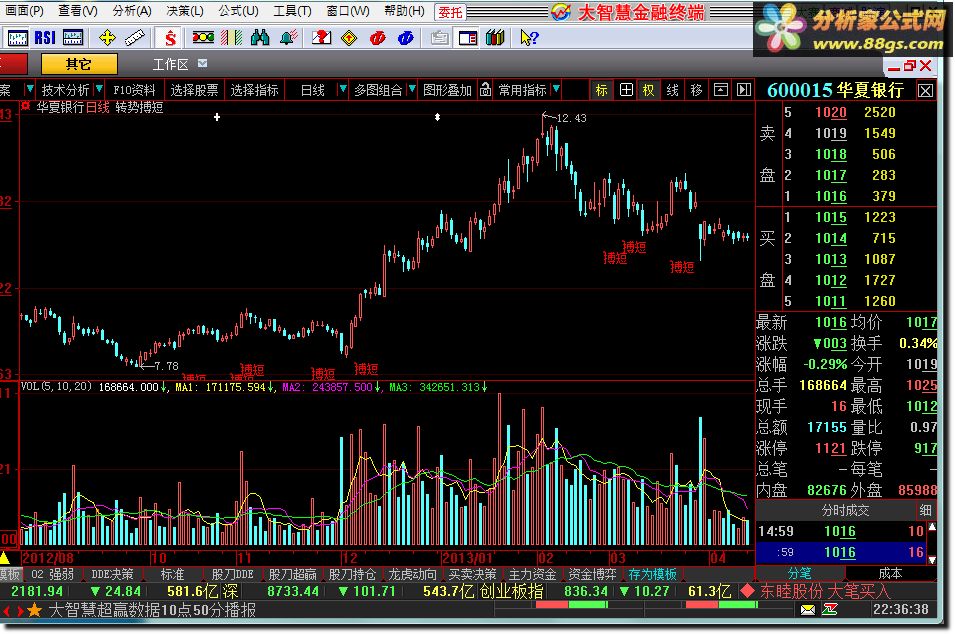
Task: Open the books library icon
Action: 495,38
